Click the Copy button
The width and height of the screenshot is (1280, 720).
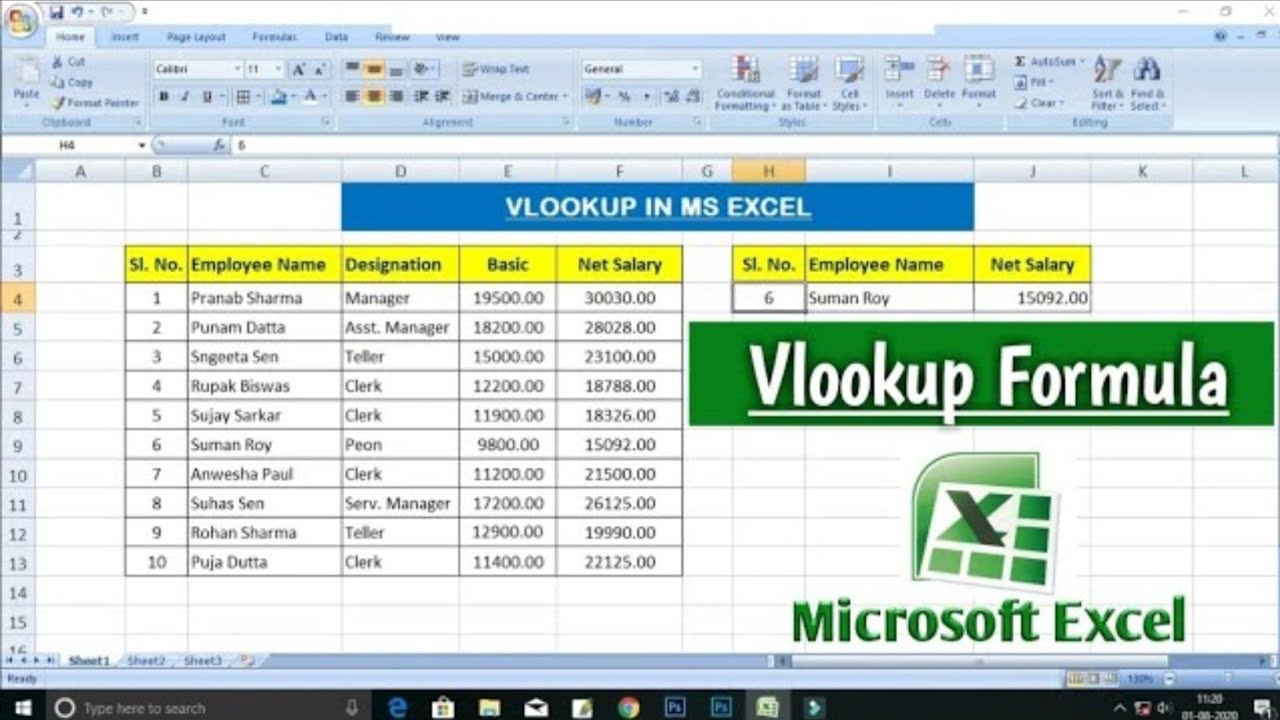(x=72, y=83)
